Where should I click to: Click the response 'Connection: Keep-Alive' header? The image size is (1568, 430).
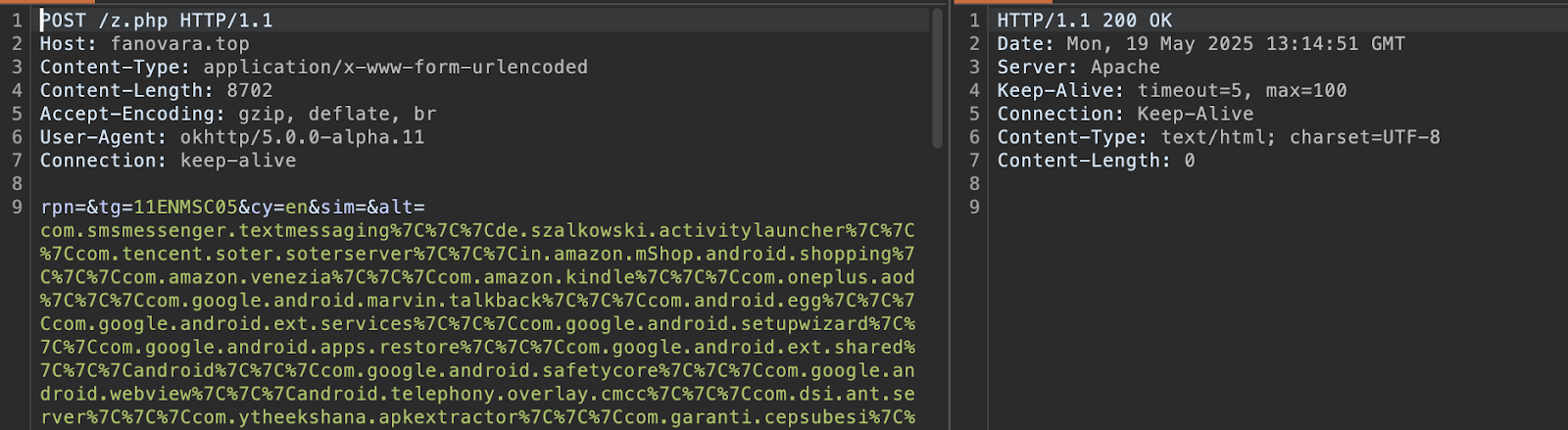tap(1126, 115)
